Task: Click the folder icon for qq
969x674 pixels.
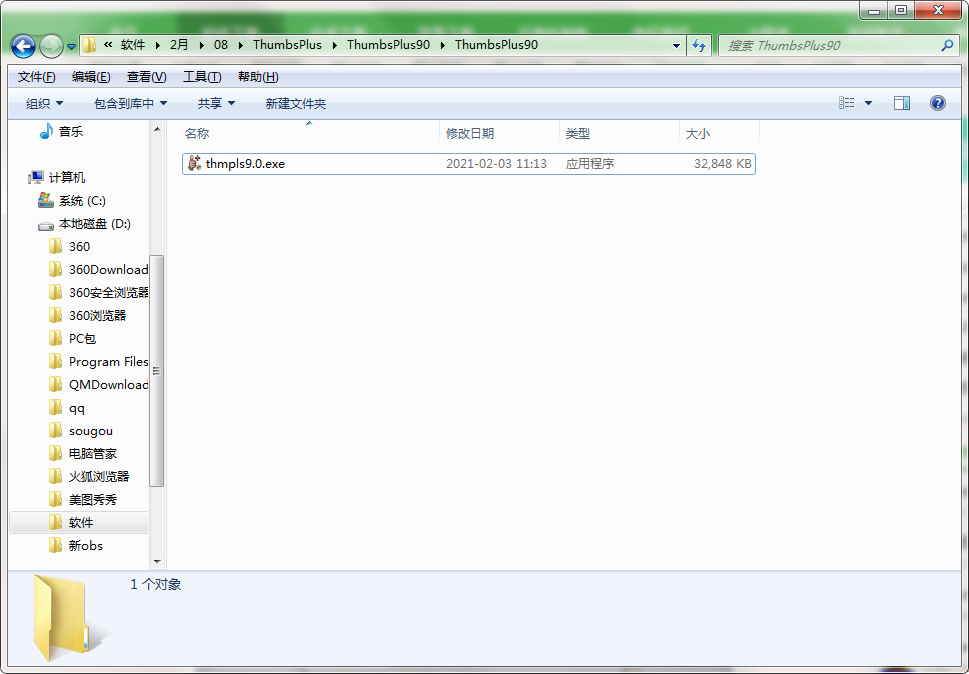Action: pos(56,407)
